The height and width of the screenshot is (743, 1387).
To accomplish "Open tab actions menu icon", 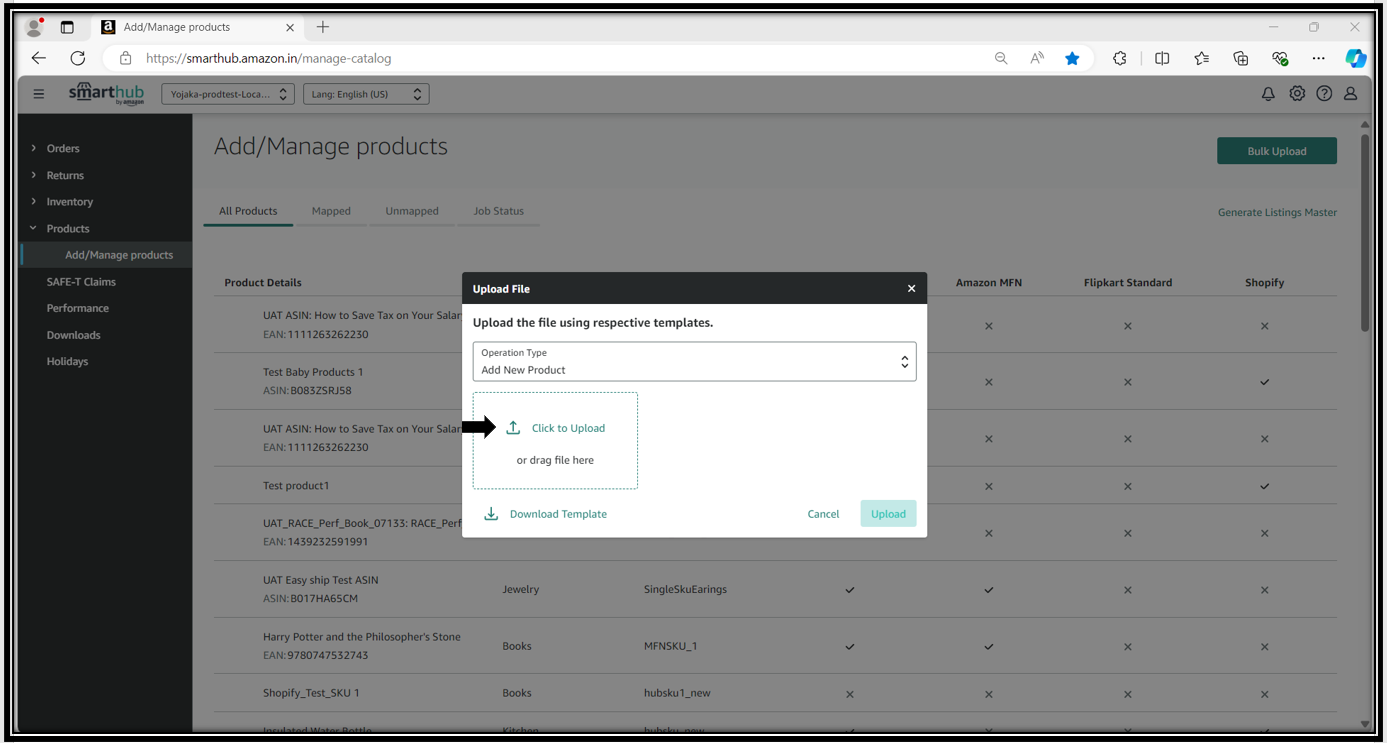I will tap(67, 27).
